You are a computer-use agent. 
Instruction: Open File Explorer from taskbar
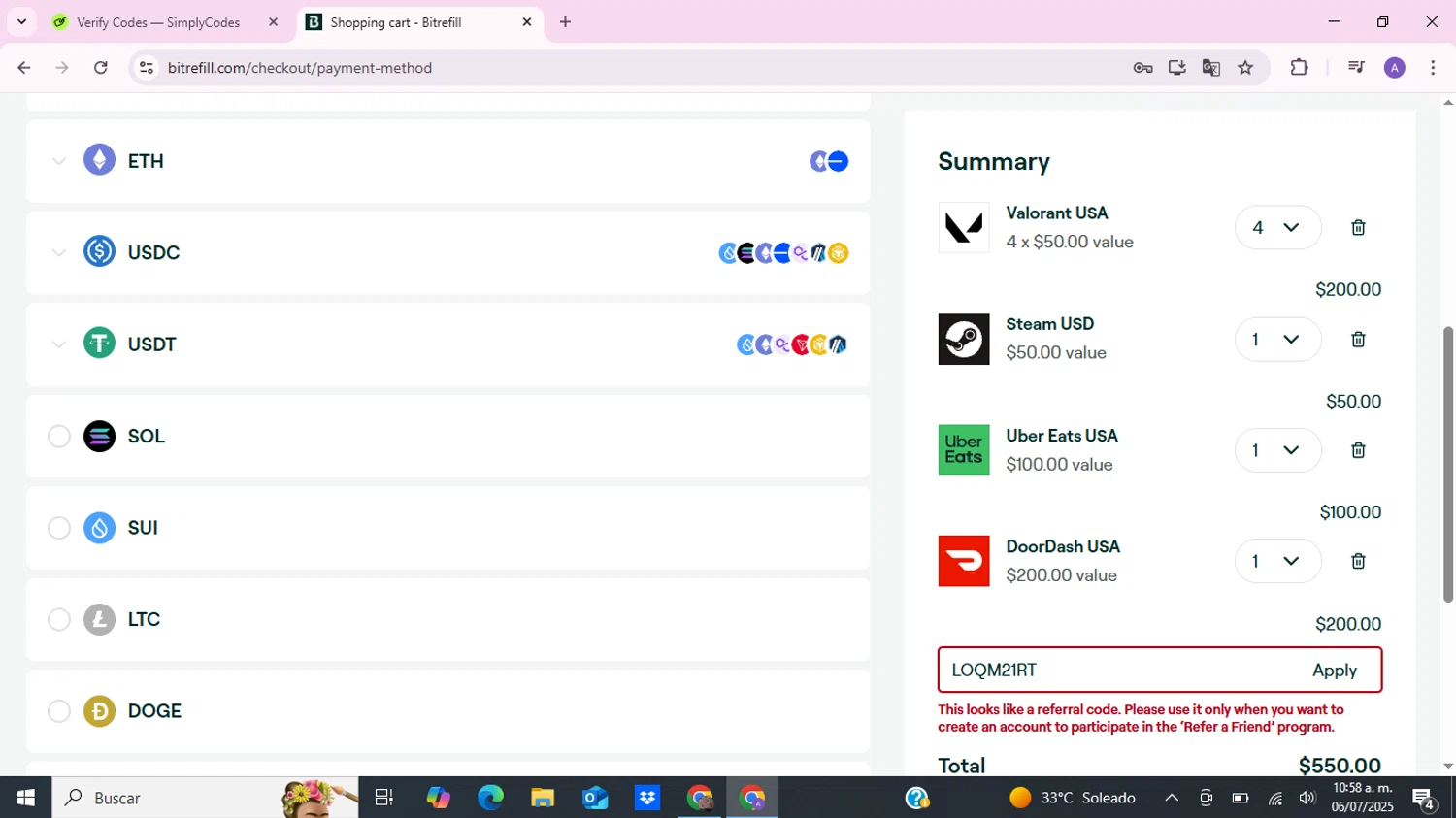pyautogui.click(x=543, y=798)
